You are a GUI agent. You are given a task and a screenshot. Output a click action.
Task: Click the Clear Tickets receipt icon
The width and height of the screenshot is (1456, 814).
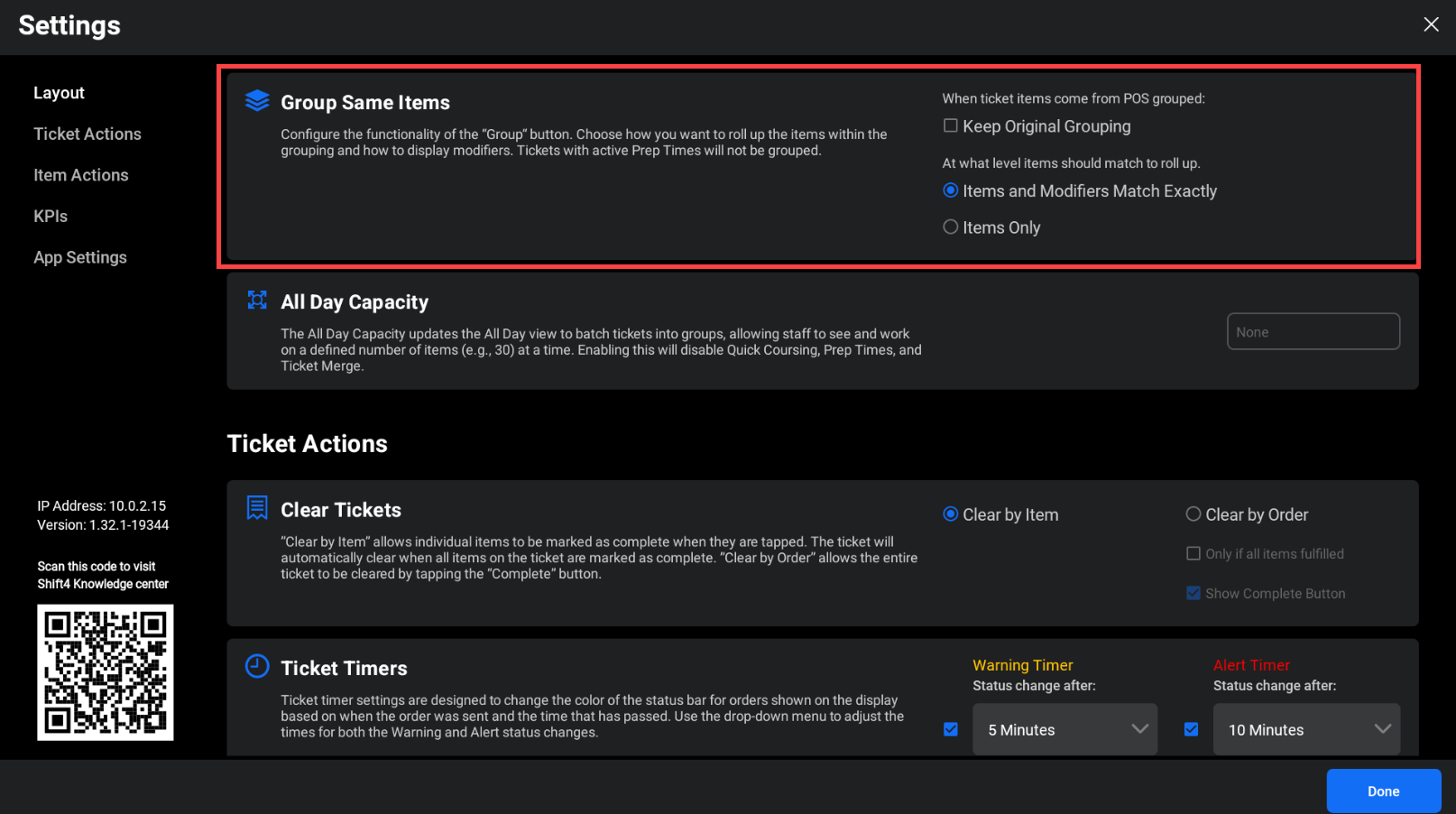click(257, 508)
